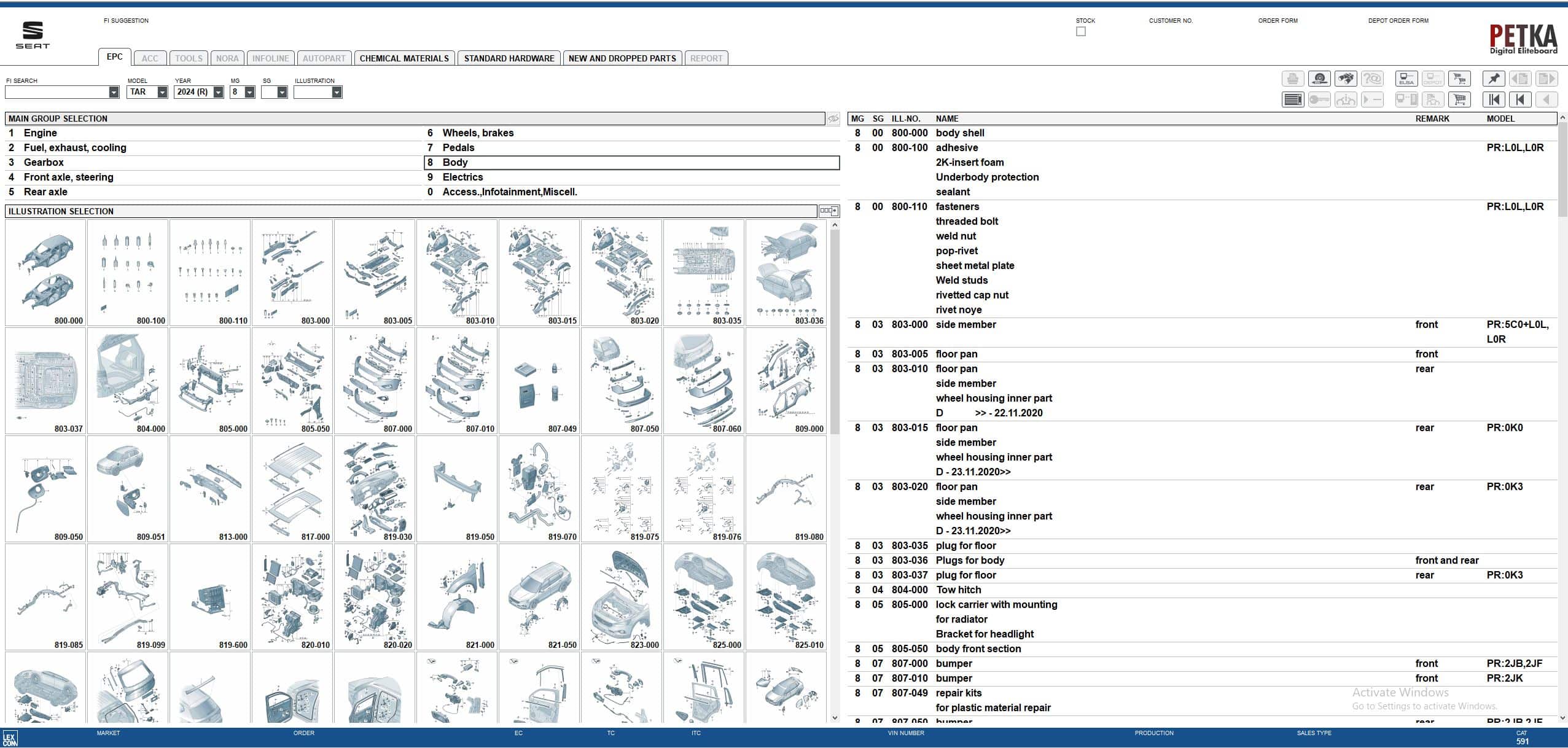The width and height of the screenshot is (1568, 748).
Task: Click the print icon in the toolbar
Action: (1293, 79)
